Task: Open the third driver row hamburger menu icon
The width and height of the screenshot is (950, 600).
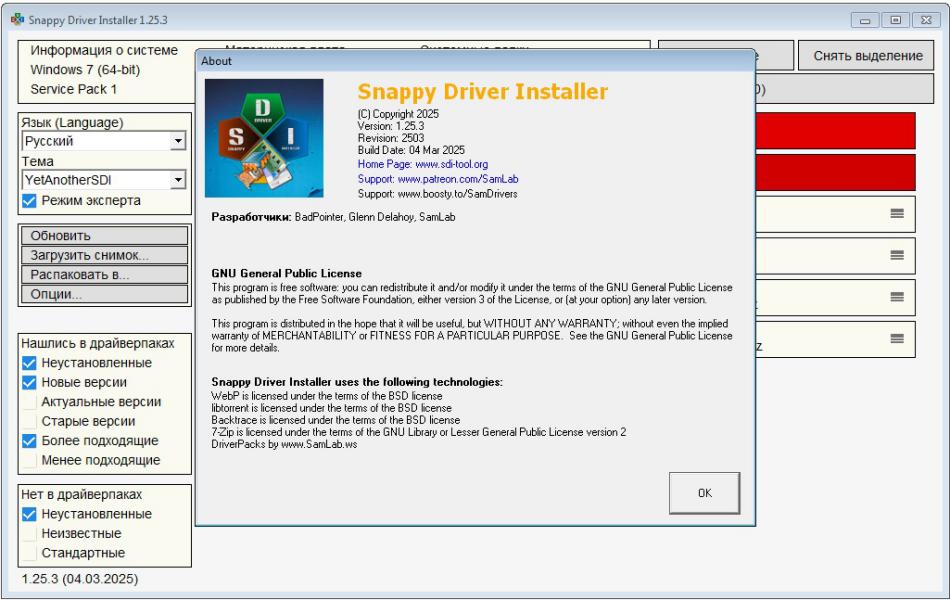Action: click(897, 297)
